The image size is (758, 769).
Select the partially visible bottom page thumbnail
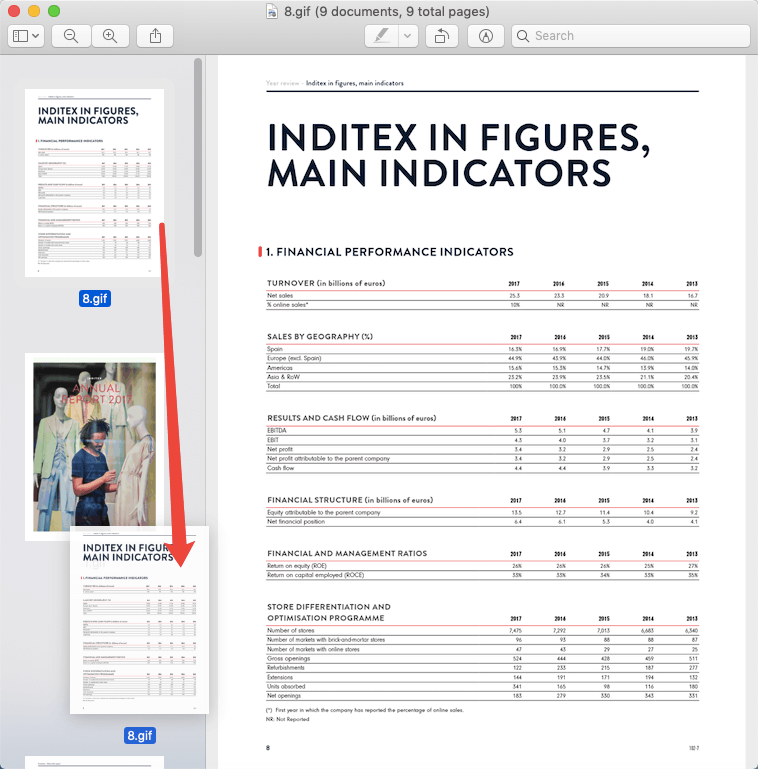(95, 762)
